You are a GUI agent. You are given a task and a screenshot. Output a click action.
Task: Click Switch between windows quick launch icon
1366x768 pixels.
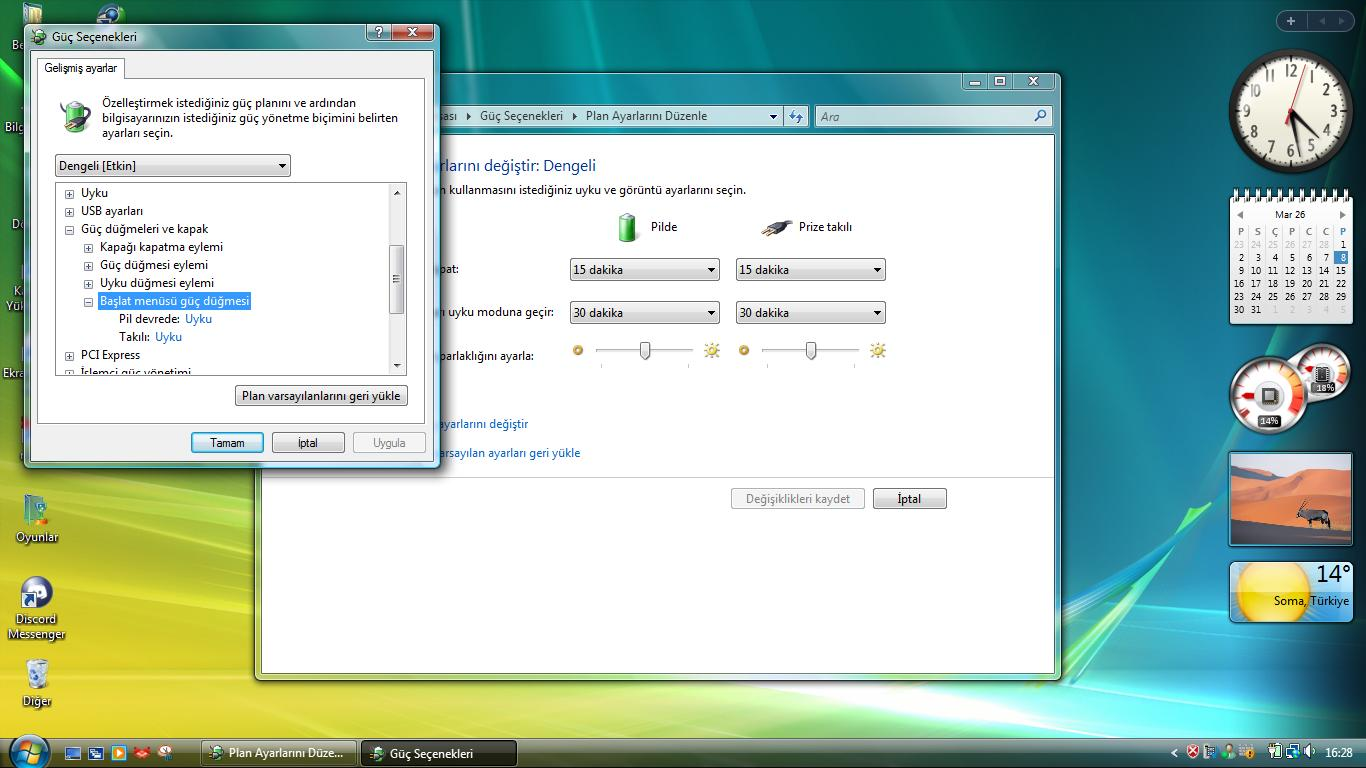coord(96,753)
